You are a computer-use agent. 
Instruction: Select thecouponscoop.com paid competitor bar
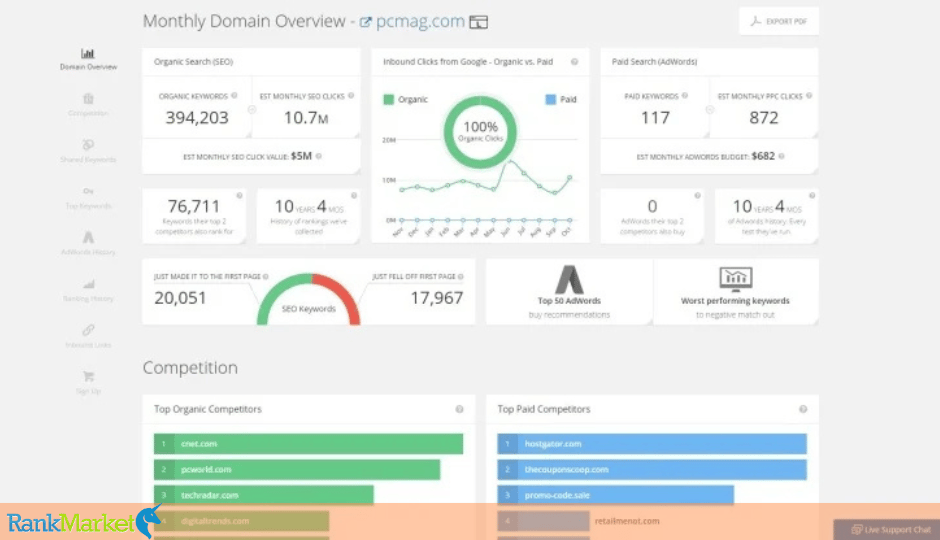652,470
